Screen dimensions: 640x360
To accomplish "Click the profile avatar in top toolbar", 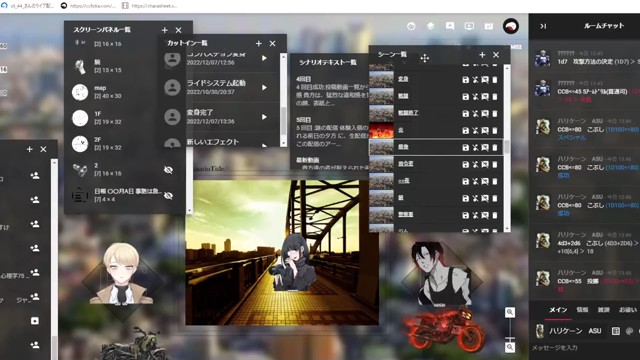I will point(511,26).
